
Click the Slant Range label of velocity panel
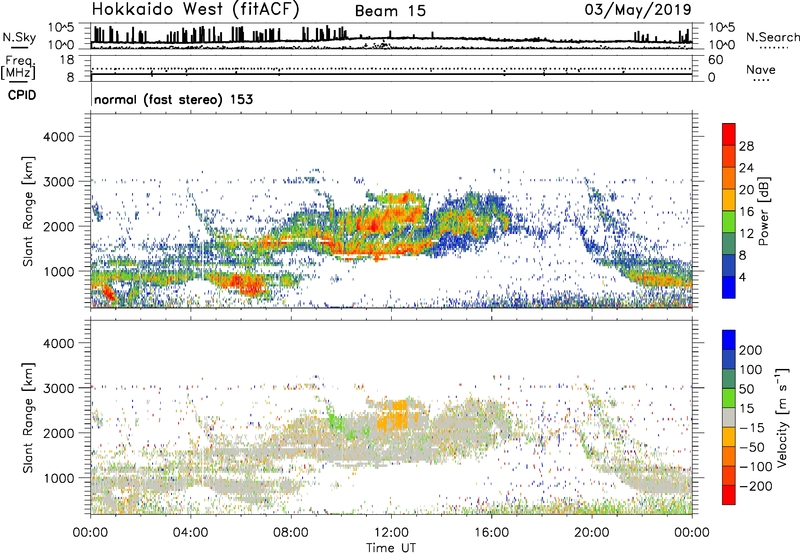click(28, 418)
